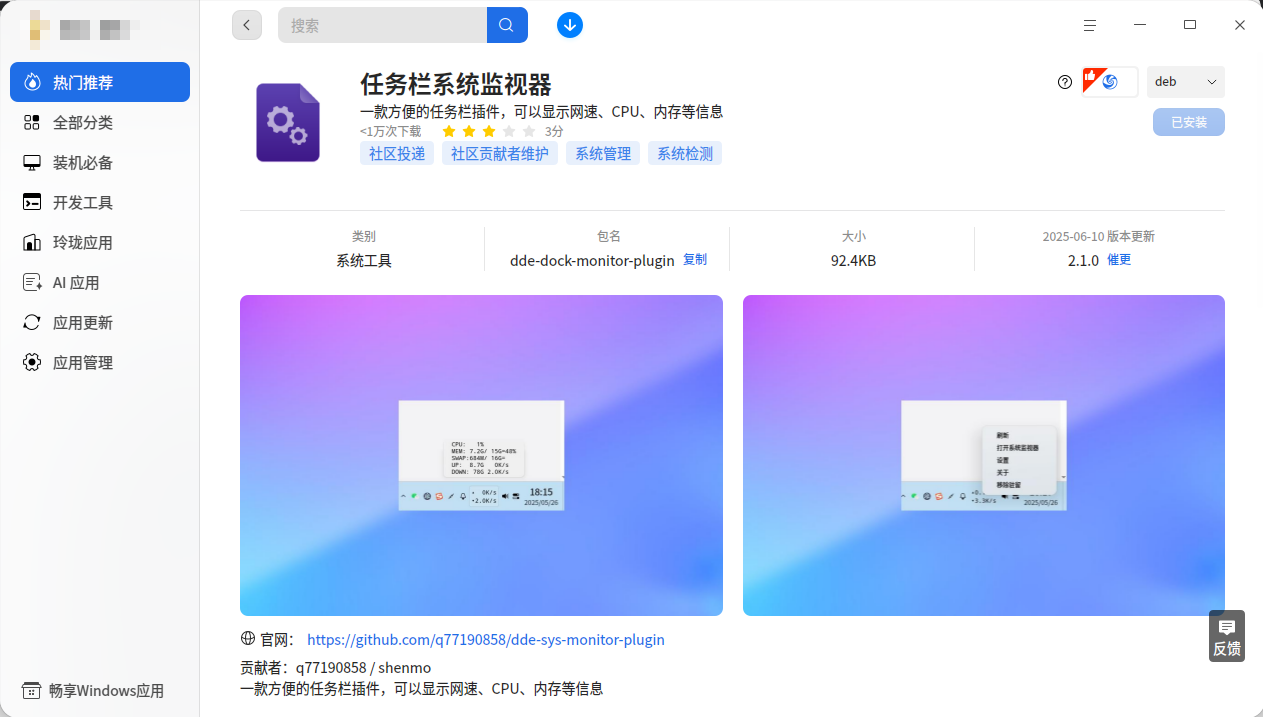Click the refresh icon for 应用更新

[x=32, y=322]
